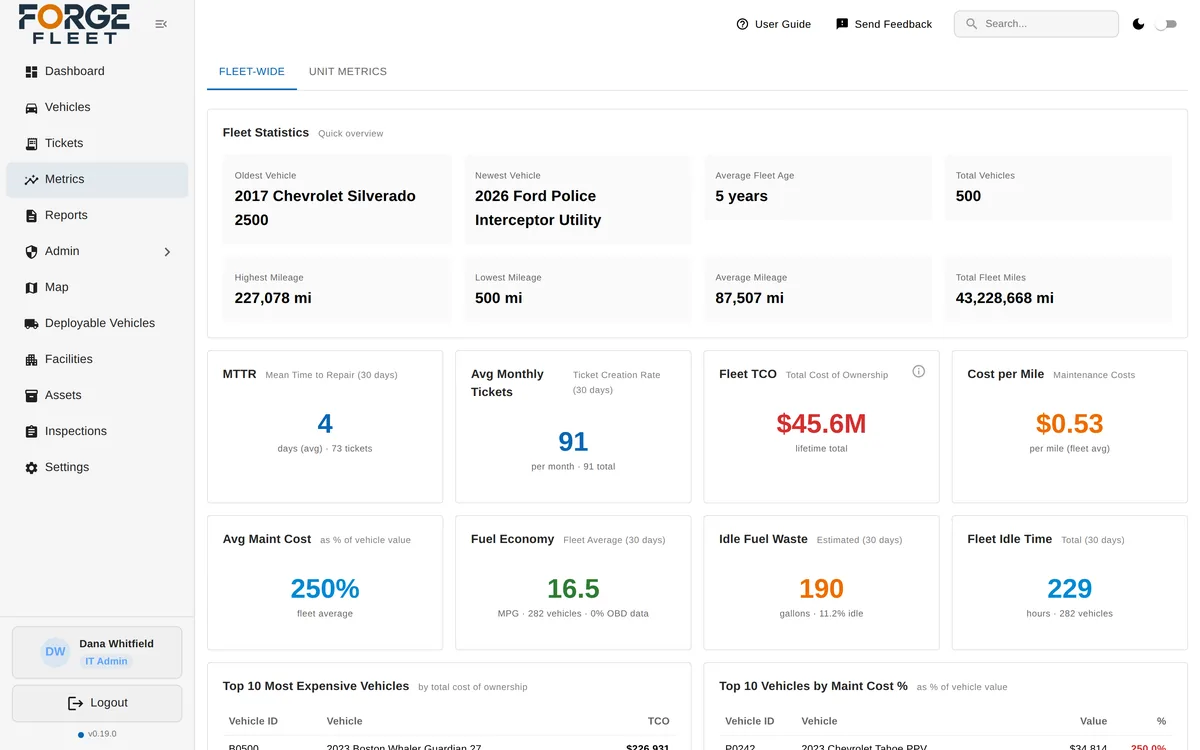1200x750 pixels.
Task: Open the Inspections page
Action: coord(97,432)
